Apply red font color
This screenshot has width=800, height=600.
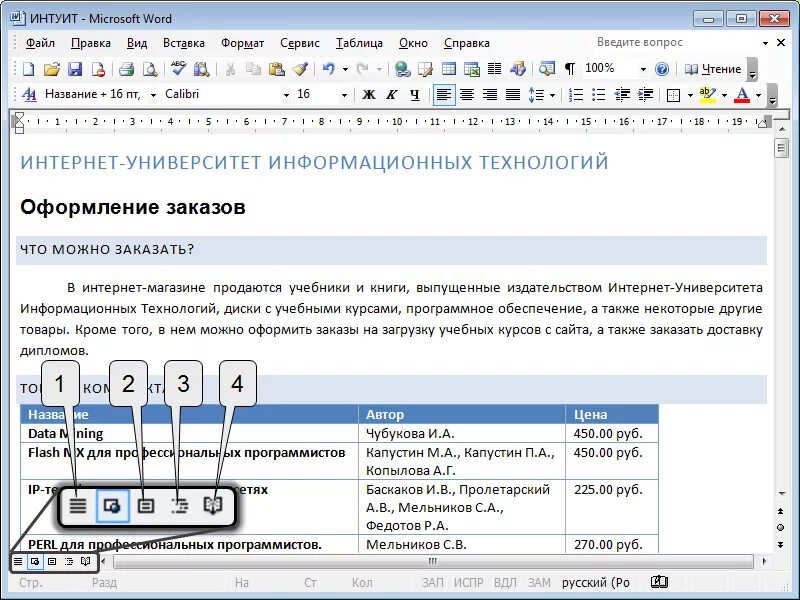742,95
